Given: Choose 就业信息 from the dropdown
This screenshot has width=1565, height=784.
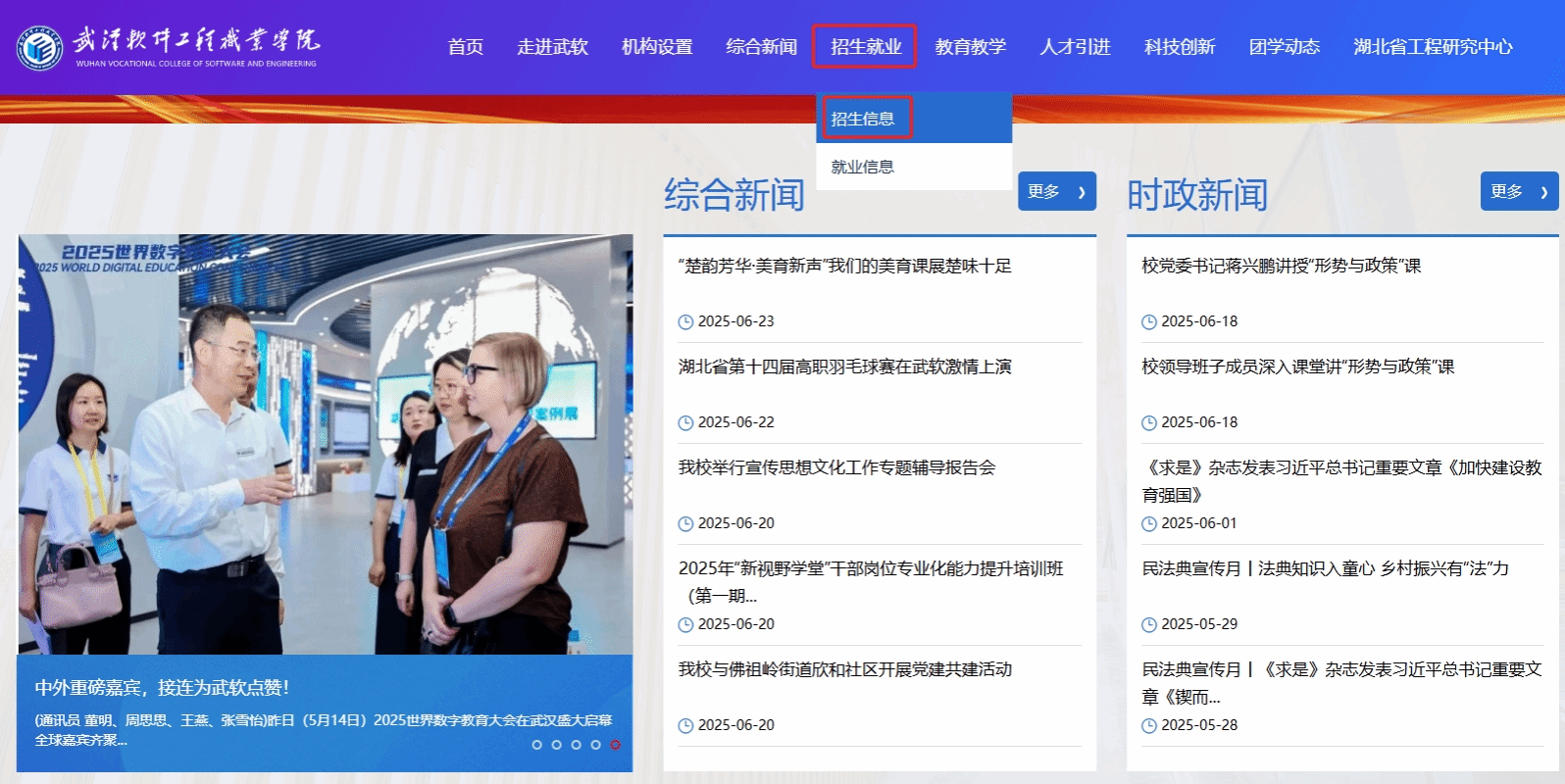Looking at the screenshot, I should tap(863, 167).
